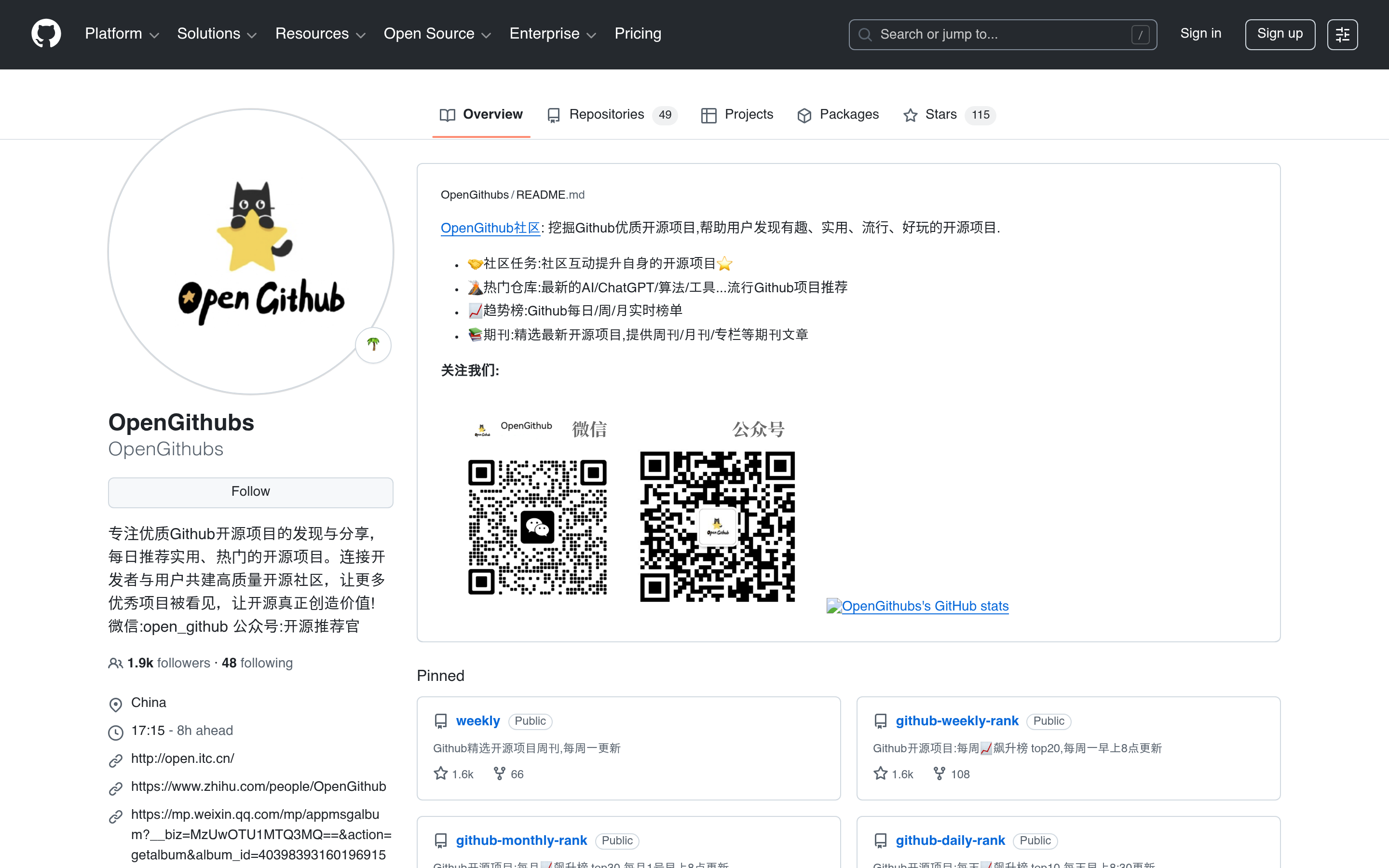Screen dimensions: 1389x868
Task: Focus the Search or jump to field
Action: [1003, 34]
